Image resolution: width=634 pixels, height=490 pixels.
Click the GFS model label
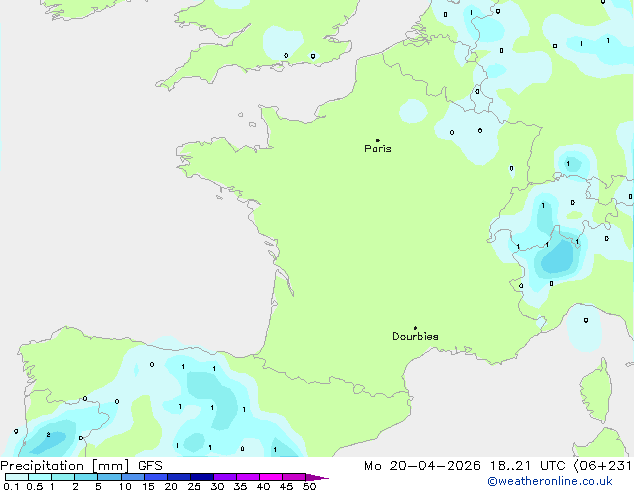(150, 466)
